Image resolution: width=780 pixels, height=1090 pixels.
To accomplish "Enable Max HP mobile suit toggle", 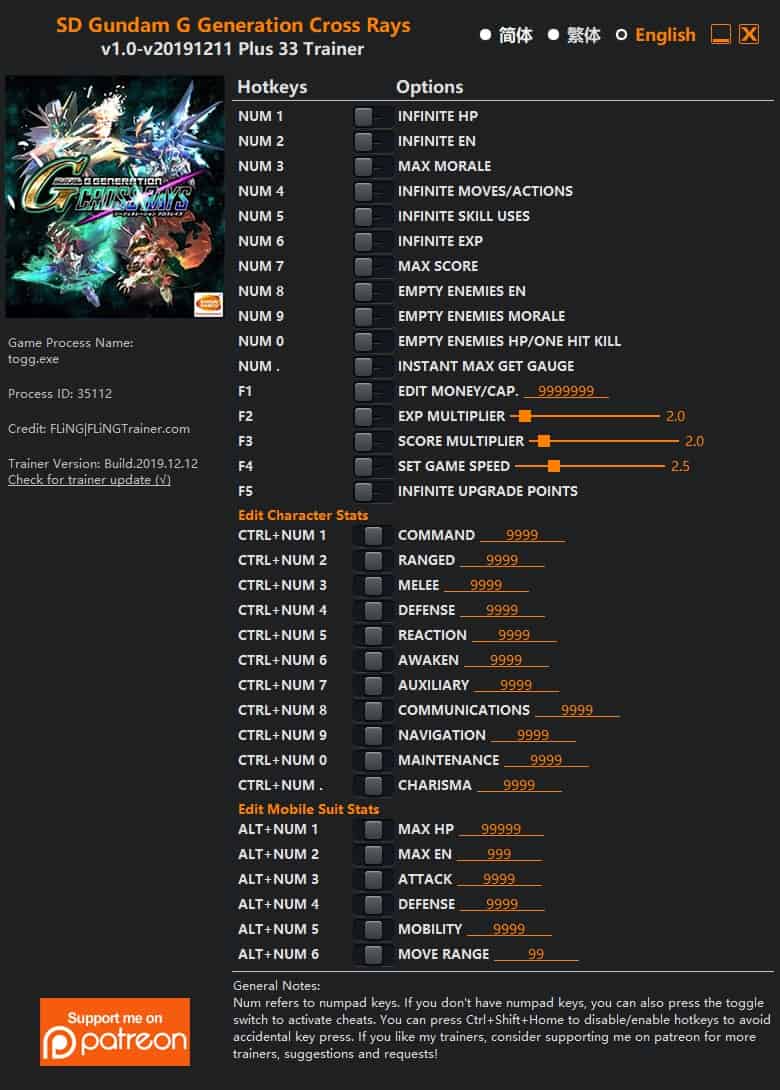I will (373, 829).
